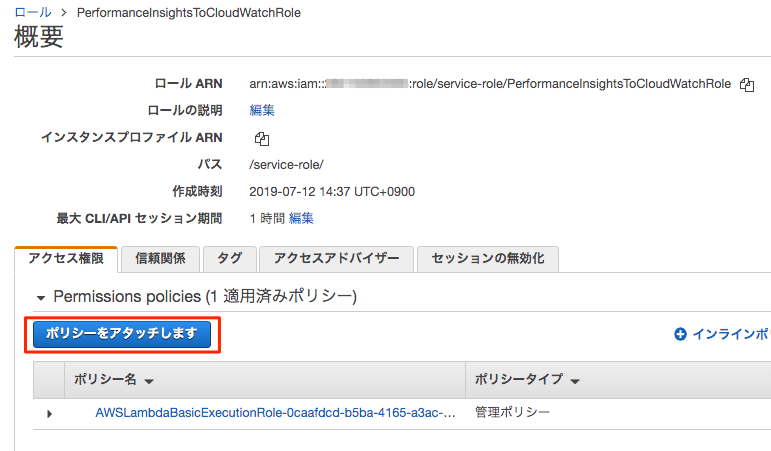Click the 作成時刻 field label

pyautogui.click(x=197, y=191)
